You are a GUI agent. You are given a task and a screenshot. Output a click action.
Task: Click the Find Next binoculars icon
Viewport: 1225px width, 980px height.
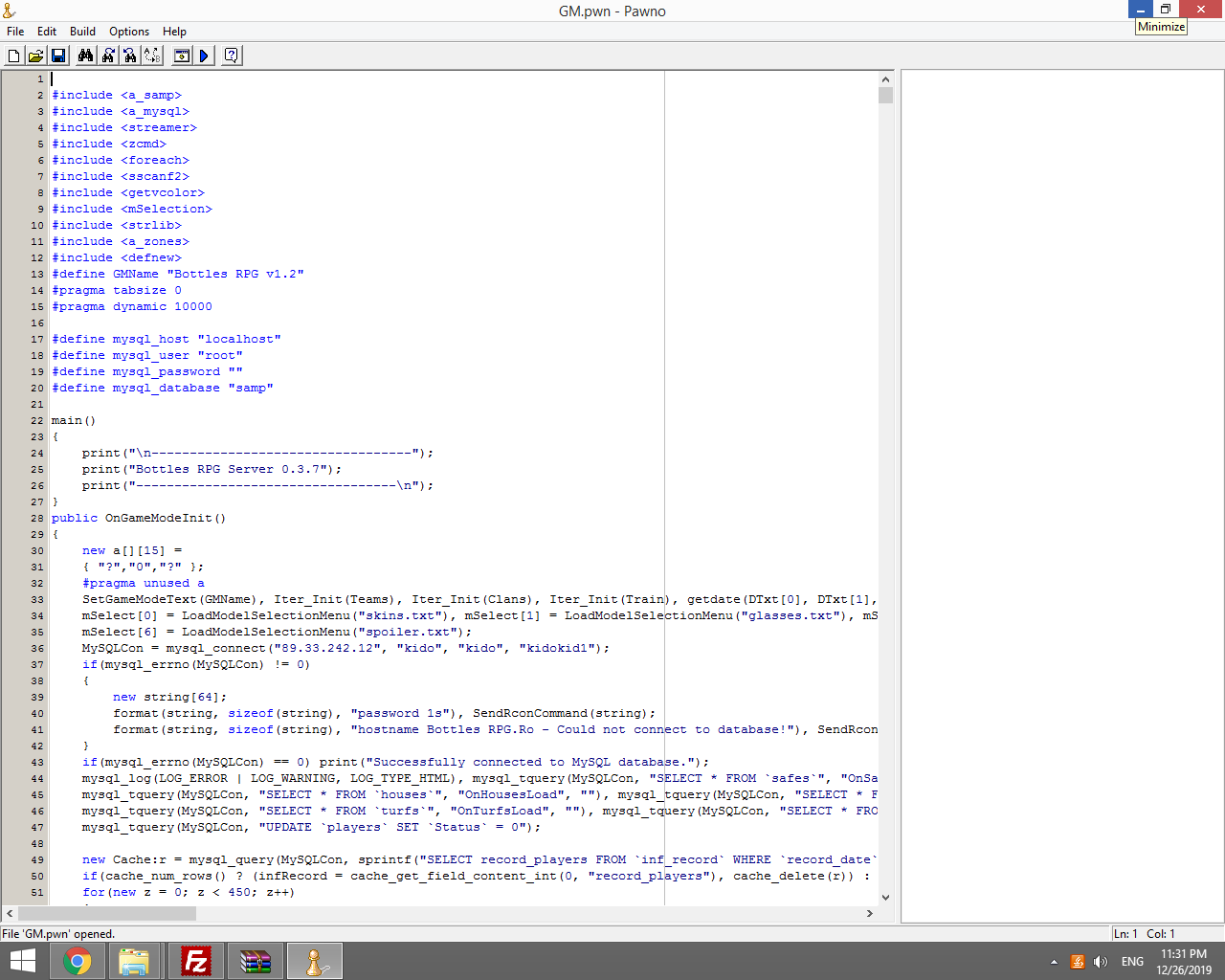click(x=108, y=56)
